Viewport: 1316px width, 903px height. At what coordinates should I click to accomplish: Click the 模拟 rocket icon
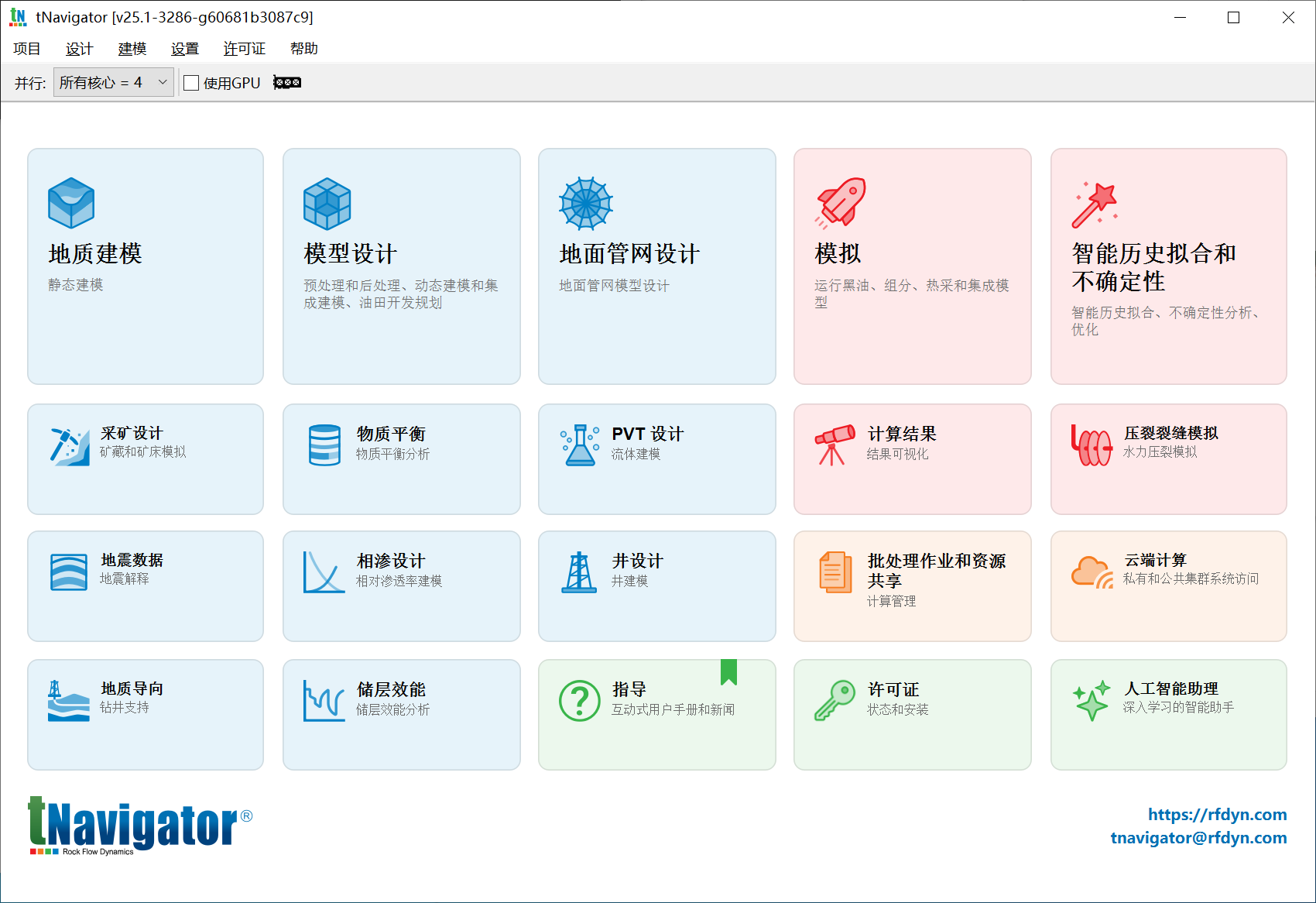tap(841, 203)
